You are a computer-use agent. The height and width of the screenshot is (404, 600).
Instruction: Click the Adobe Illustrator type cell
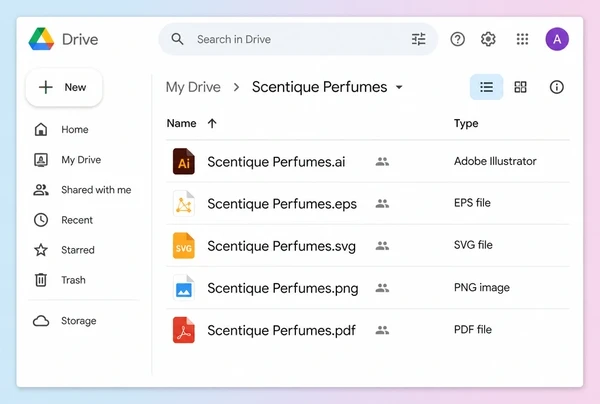click(x=495, y=161)
